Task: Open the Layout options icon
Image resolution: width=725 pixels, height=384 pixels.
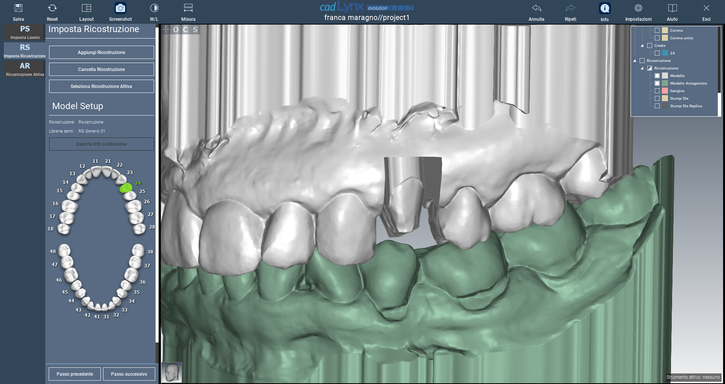Action: click(86, 8)
